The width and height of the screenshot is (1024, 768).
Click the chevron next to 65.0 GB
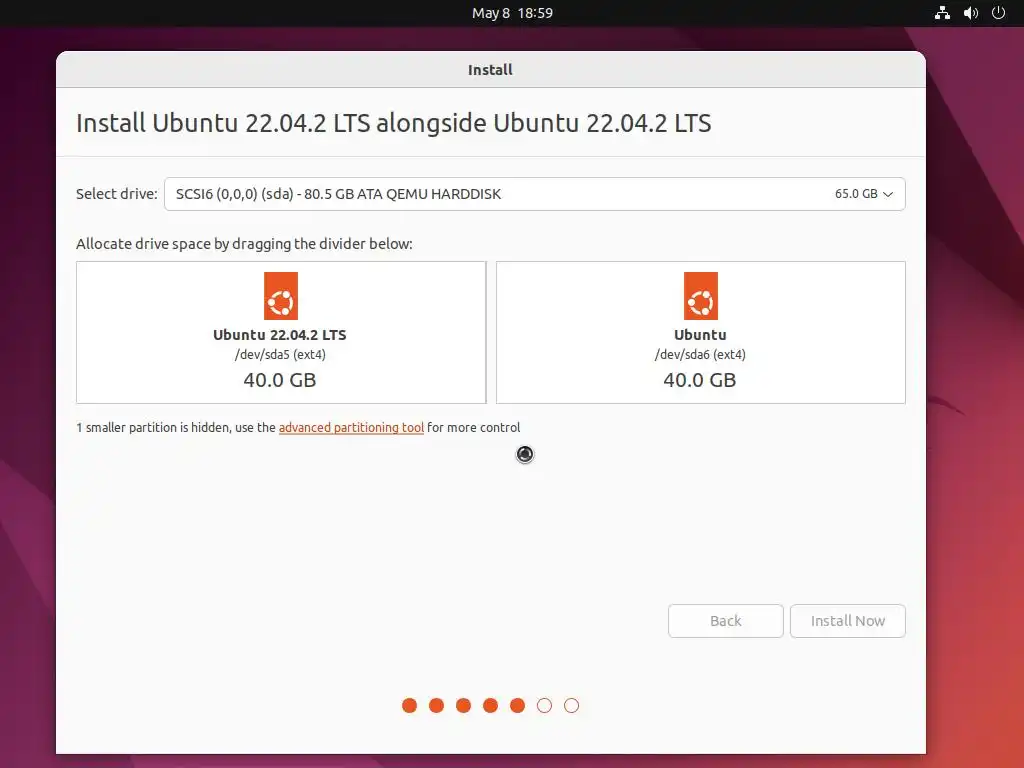coord(888,194)
